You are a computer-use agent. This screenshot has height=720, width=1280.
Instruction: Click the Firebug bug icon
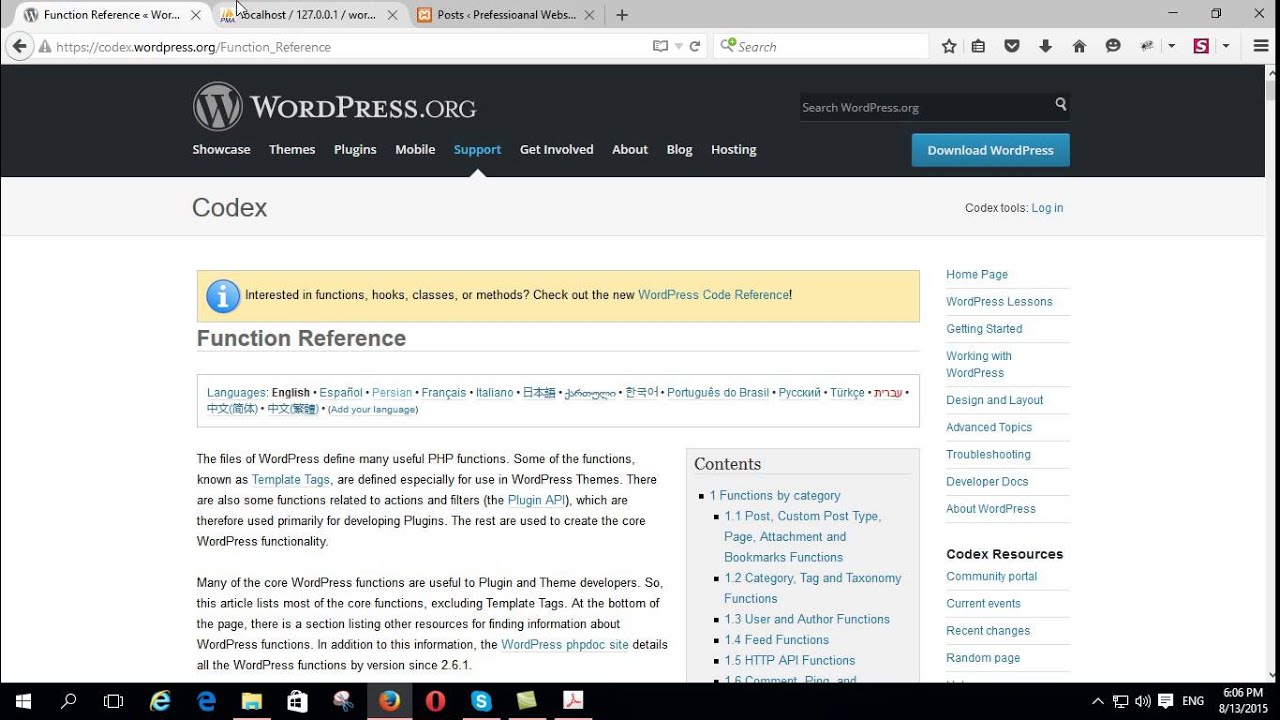pos(1147,46)
